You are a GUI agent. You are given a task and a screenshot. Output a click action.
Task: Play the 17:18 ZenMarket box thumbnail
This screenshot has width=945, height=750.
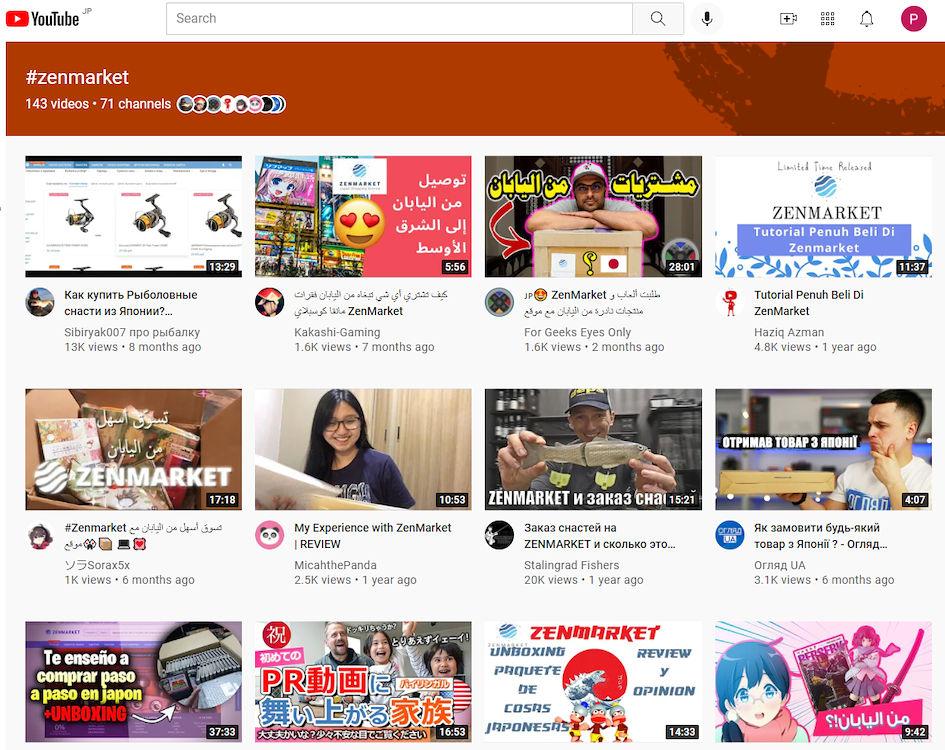(133, 449)
